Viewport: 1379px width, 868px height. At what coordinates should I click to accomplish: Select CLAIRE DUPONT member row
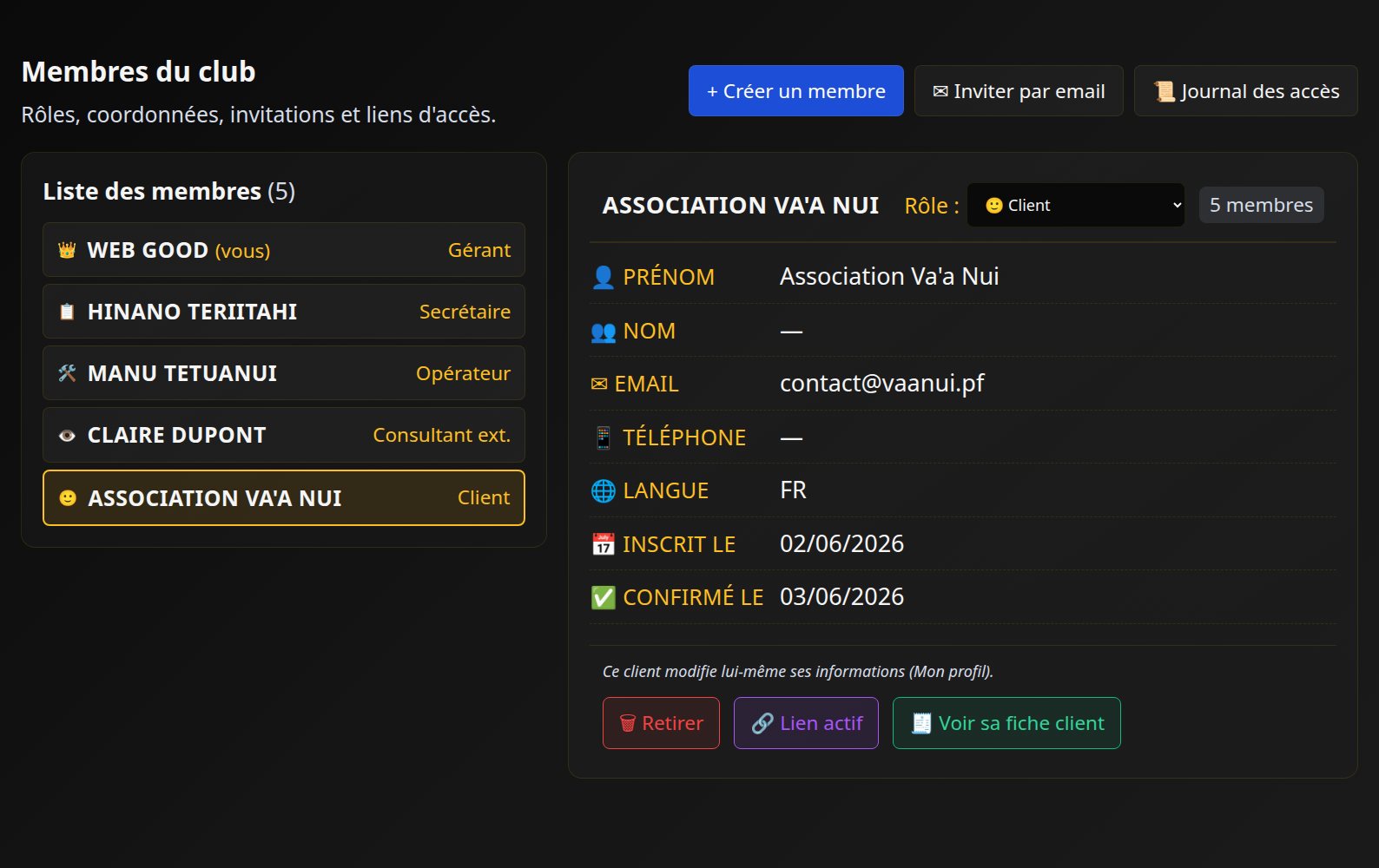coord(284,435)
